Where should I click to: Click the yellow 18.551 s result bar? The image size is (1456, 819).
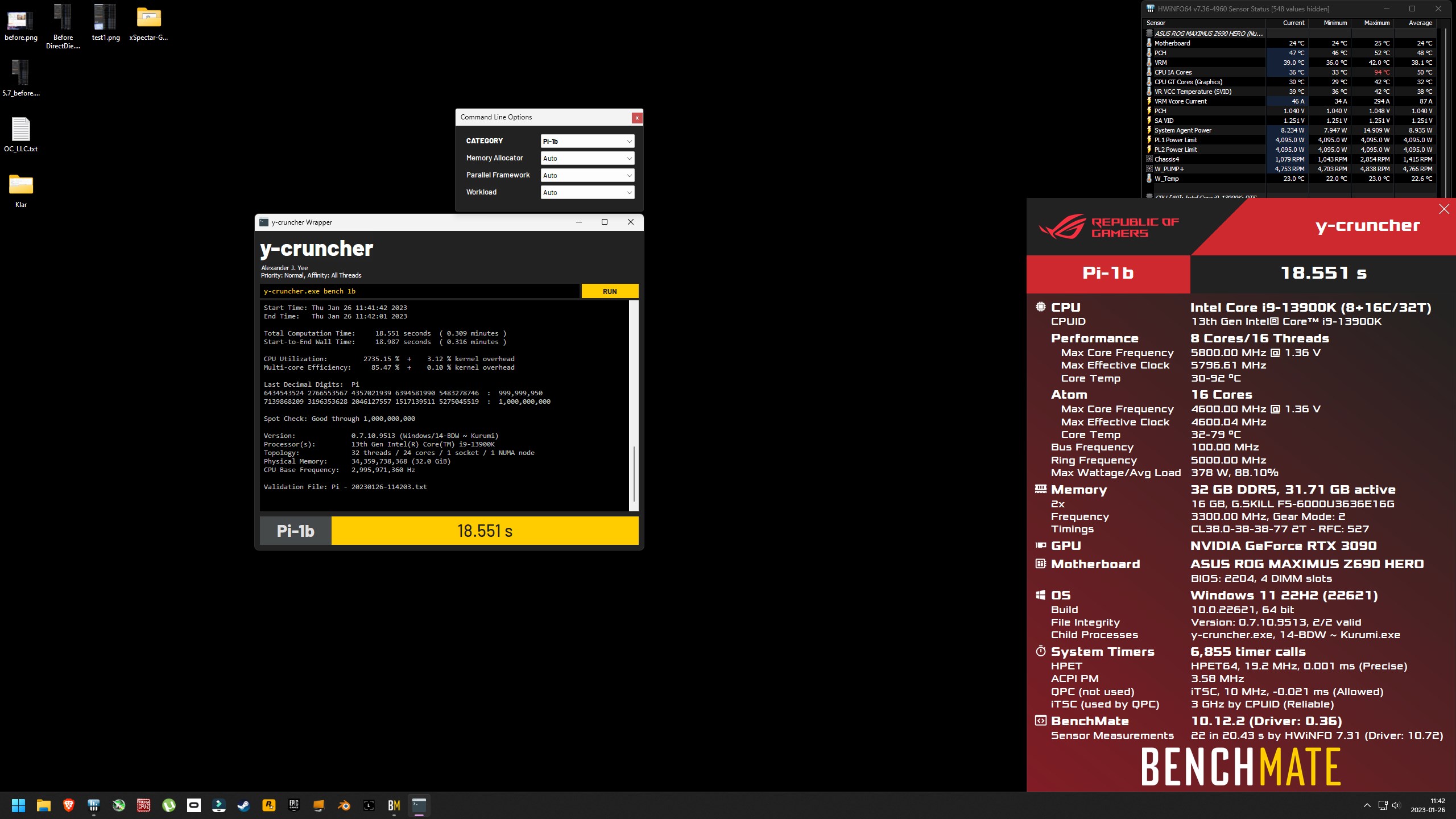coord(485,531)
